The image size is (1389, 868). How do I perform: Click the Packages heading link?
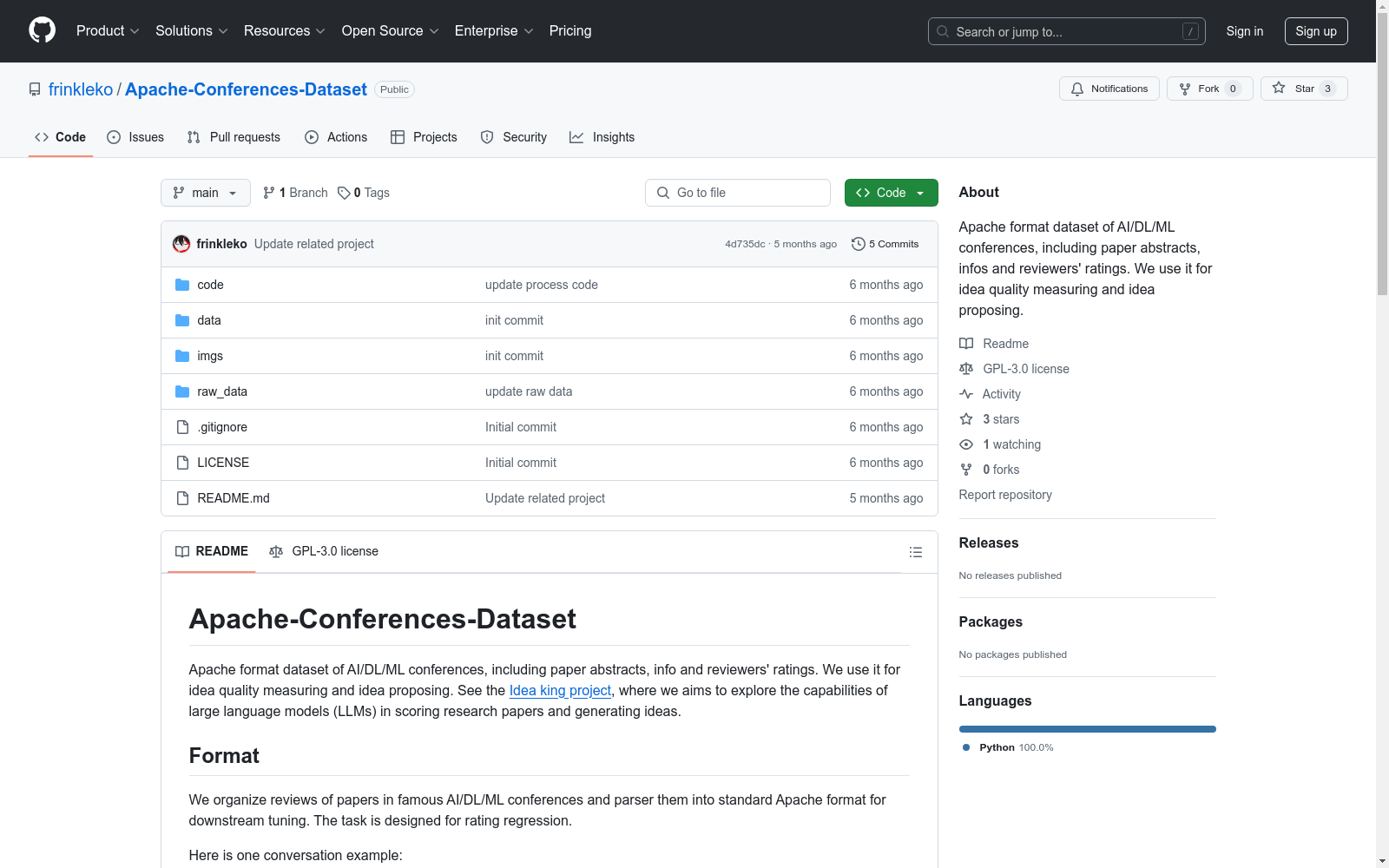[x=991, y=621]
